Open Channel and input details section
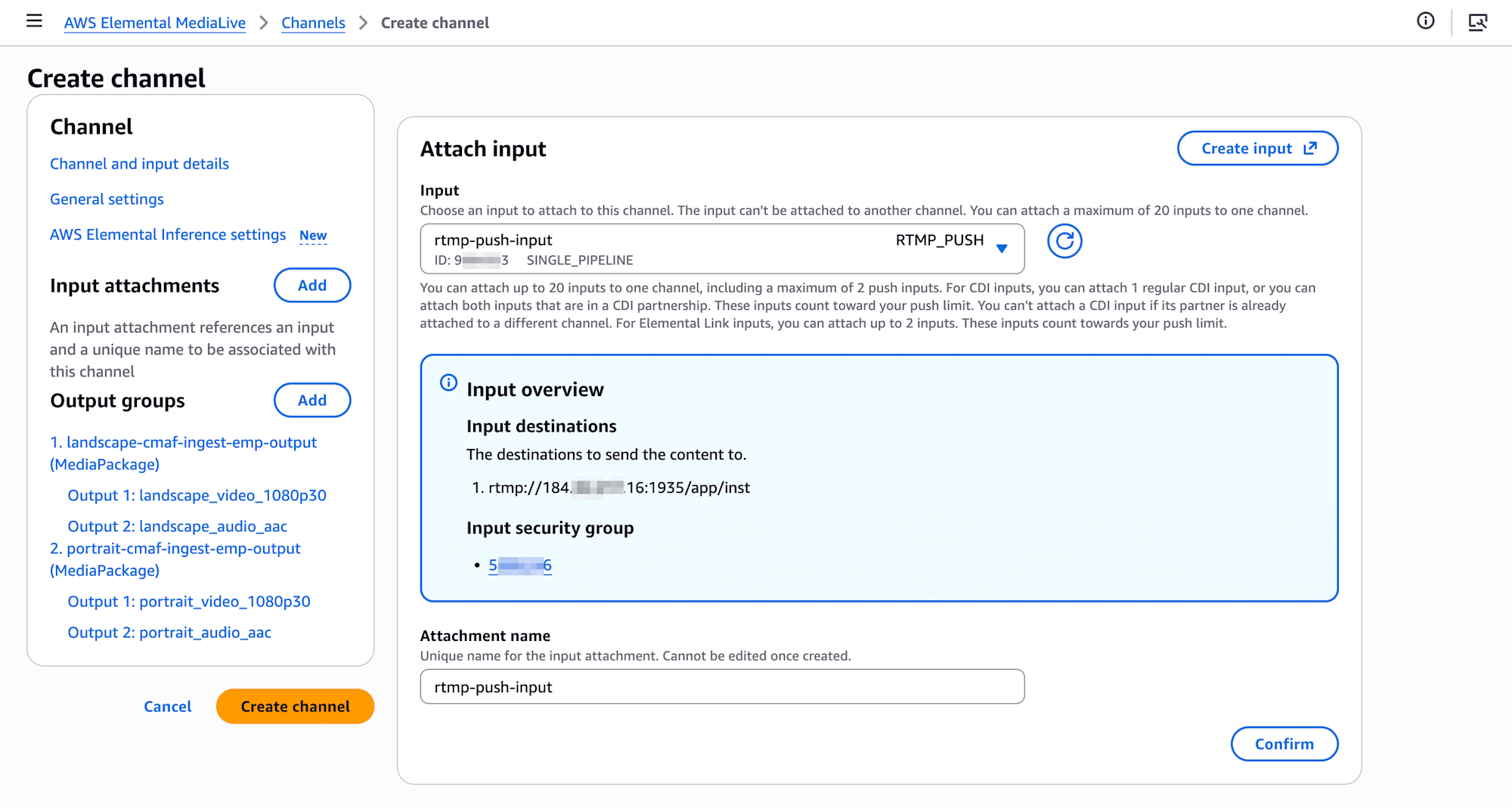1512x808 pixels. 139,164
